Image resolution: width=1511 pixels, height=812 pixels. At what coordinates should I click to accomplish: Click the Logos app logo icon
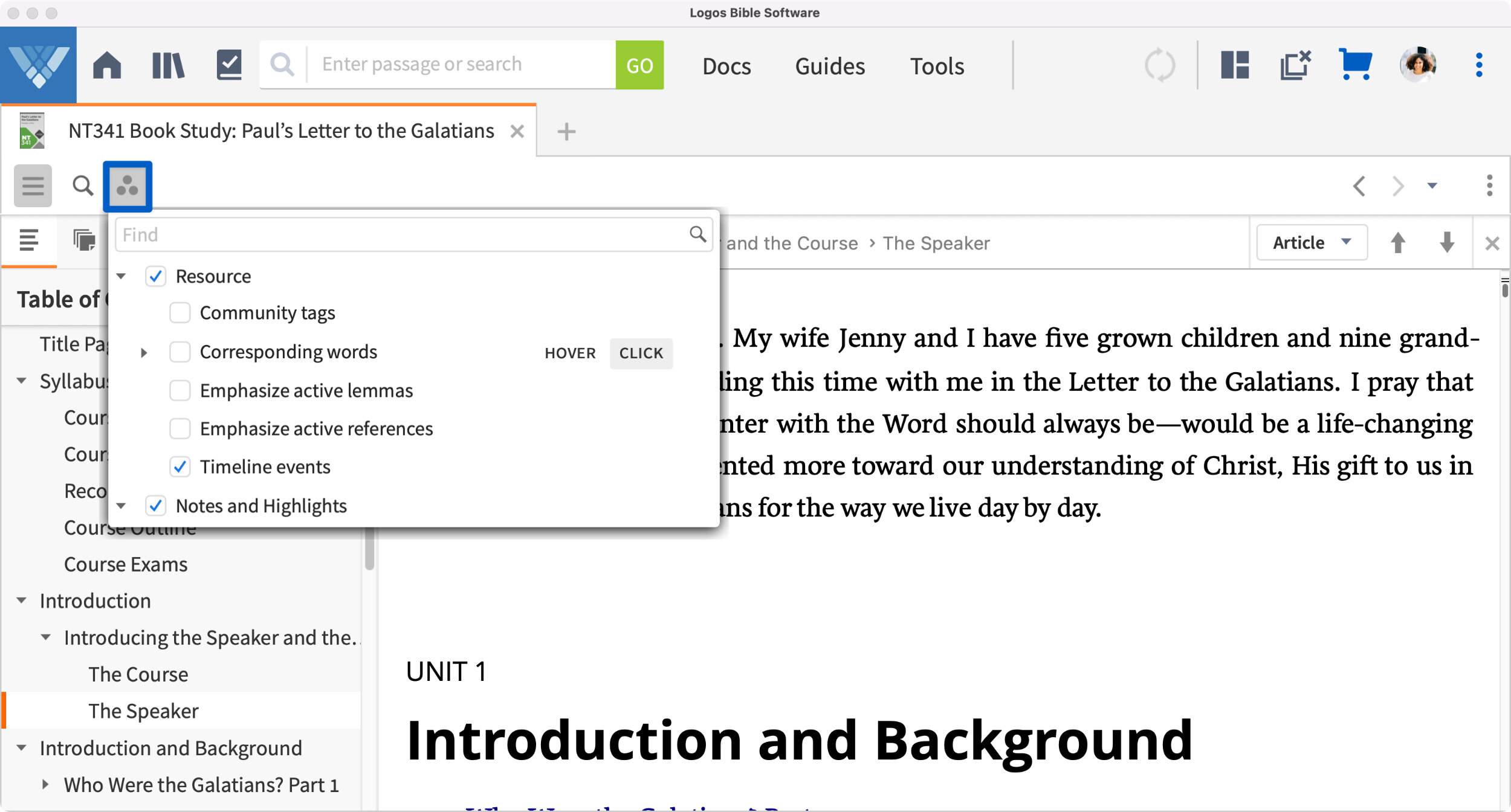click(x=39, y=65)
